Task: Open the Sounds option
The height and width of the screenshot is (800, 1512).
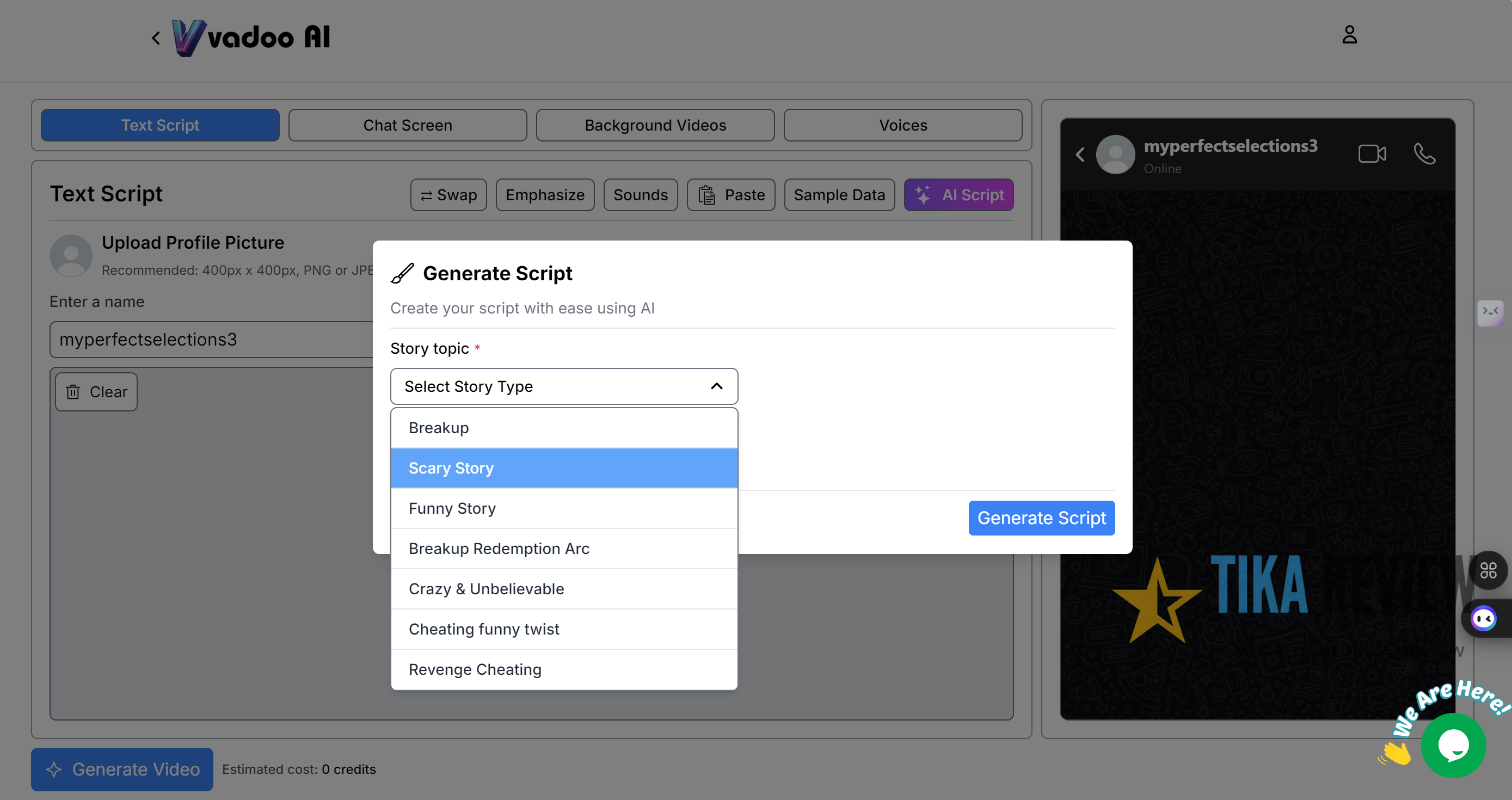Action: coord(641,195)
